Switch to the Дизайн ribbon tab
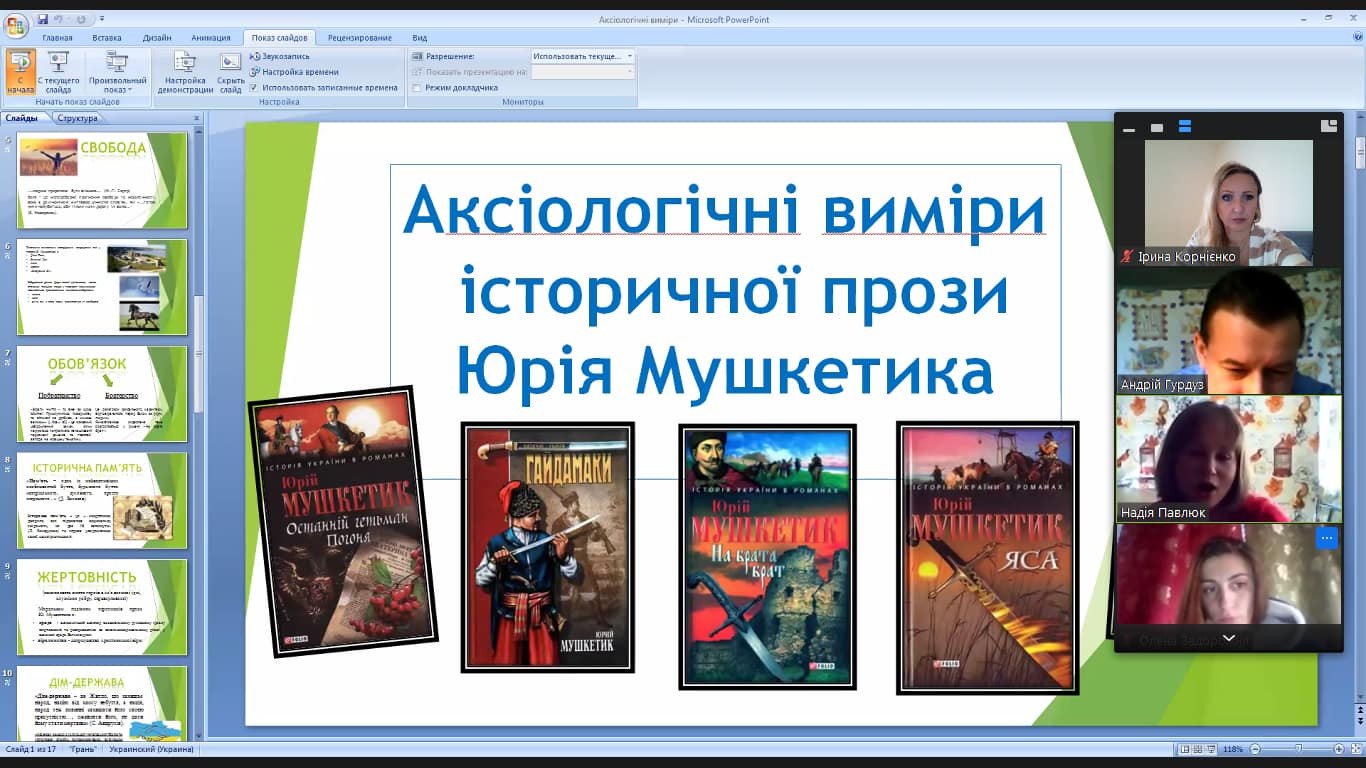The width and height of the screenshot is (1366, 768). click(157, 38)
